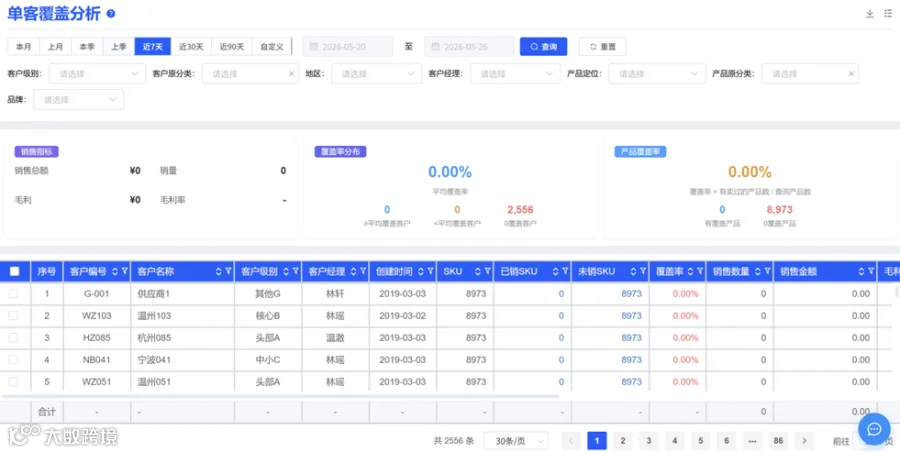Open the 产品定位 dropdown
This screenshot has width=900, height=453.
point(657,73)
